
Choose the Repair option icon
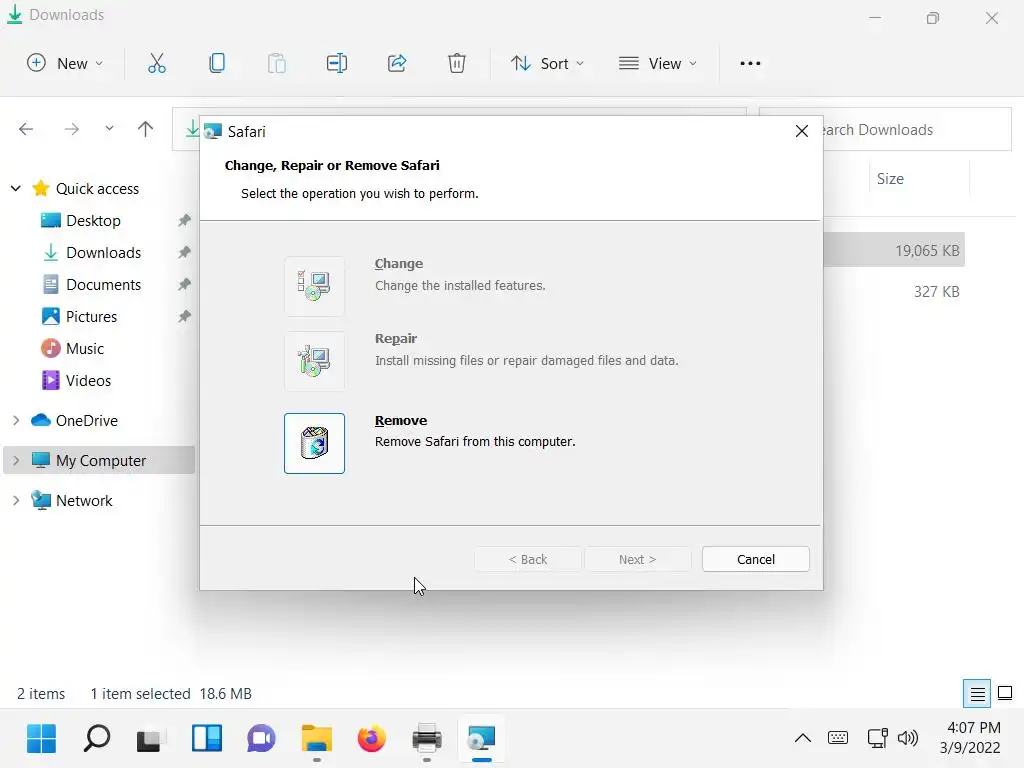(314, 360)
